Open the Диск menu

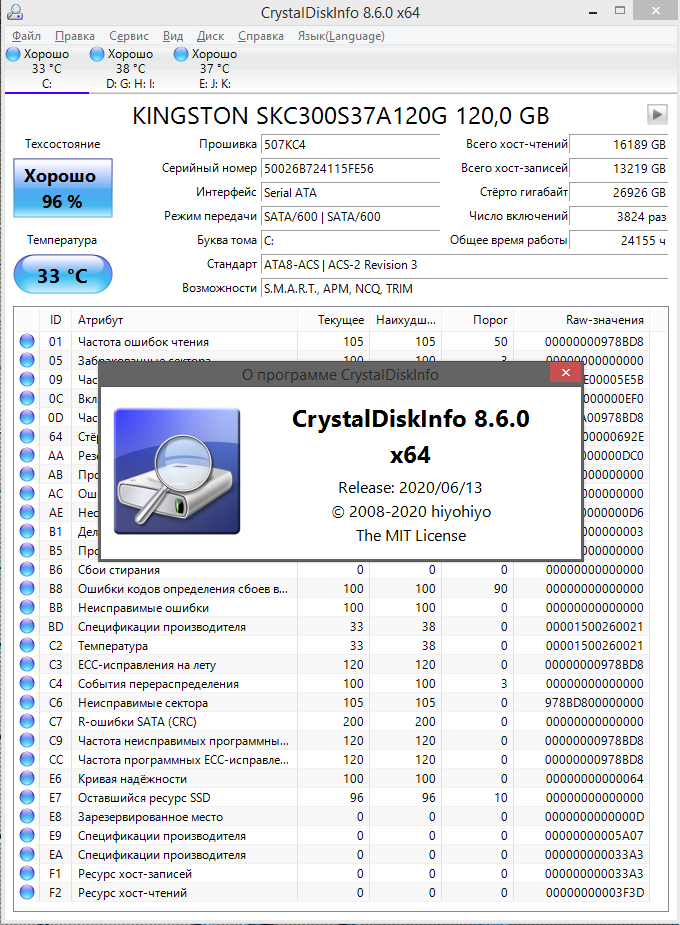click(x=211, y=36)
